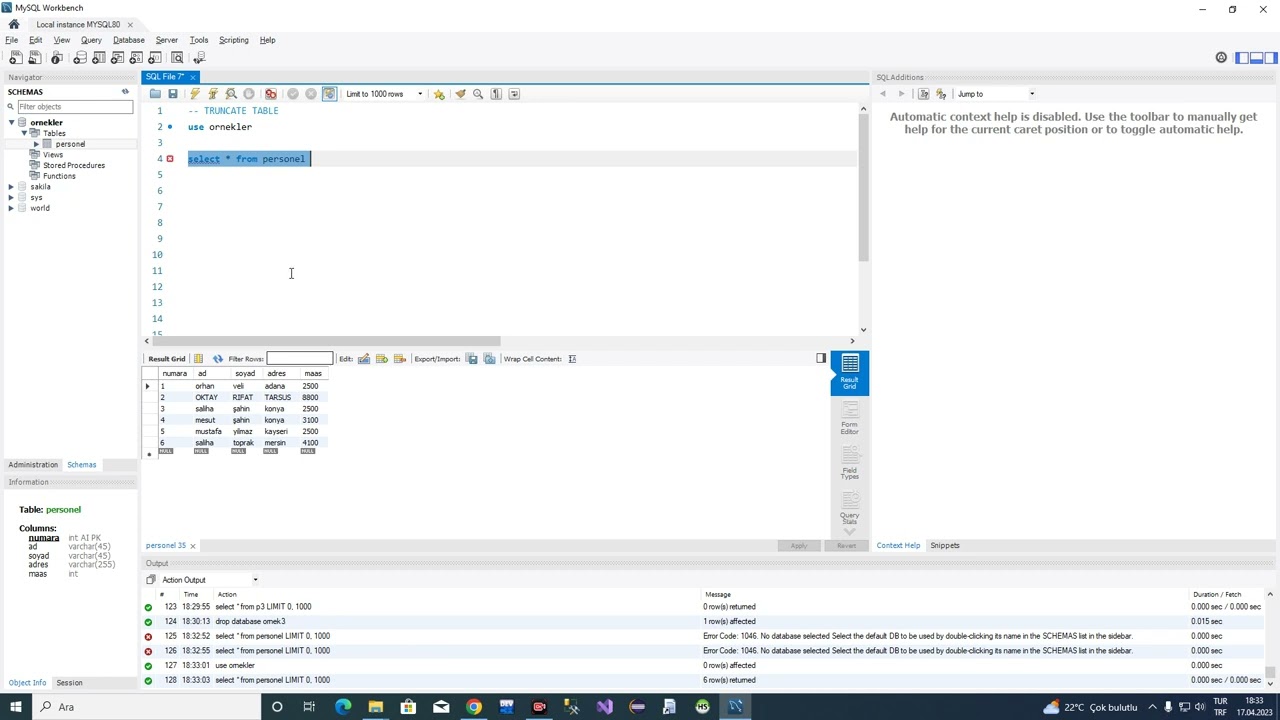Expand the world schema
The image size is (1280, 720).
[11, 208]
